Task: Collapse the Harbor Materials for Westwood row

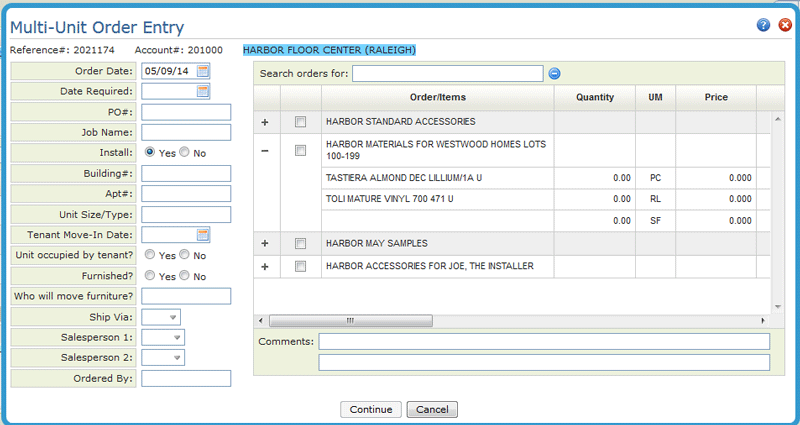Action: pos(266,151)
